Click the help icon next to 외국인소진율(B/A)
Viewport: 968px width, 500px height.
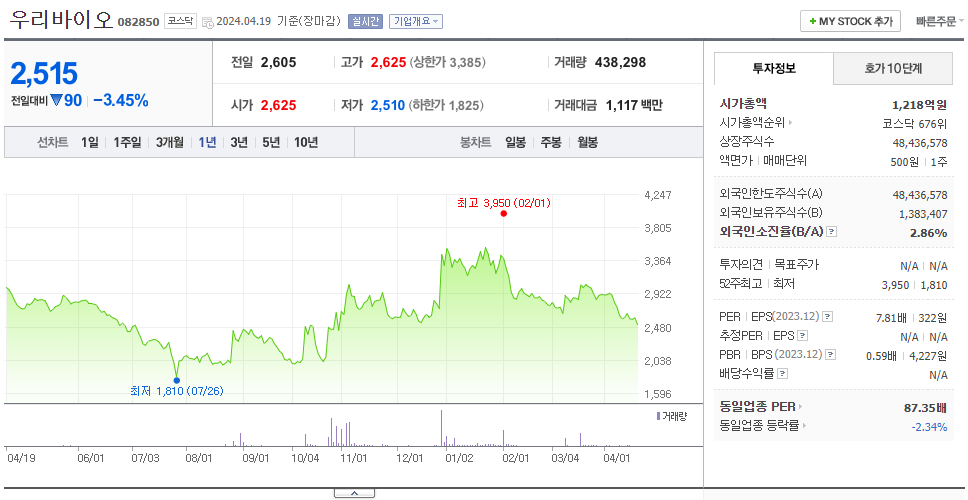(832, 231)
